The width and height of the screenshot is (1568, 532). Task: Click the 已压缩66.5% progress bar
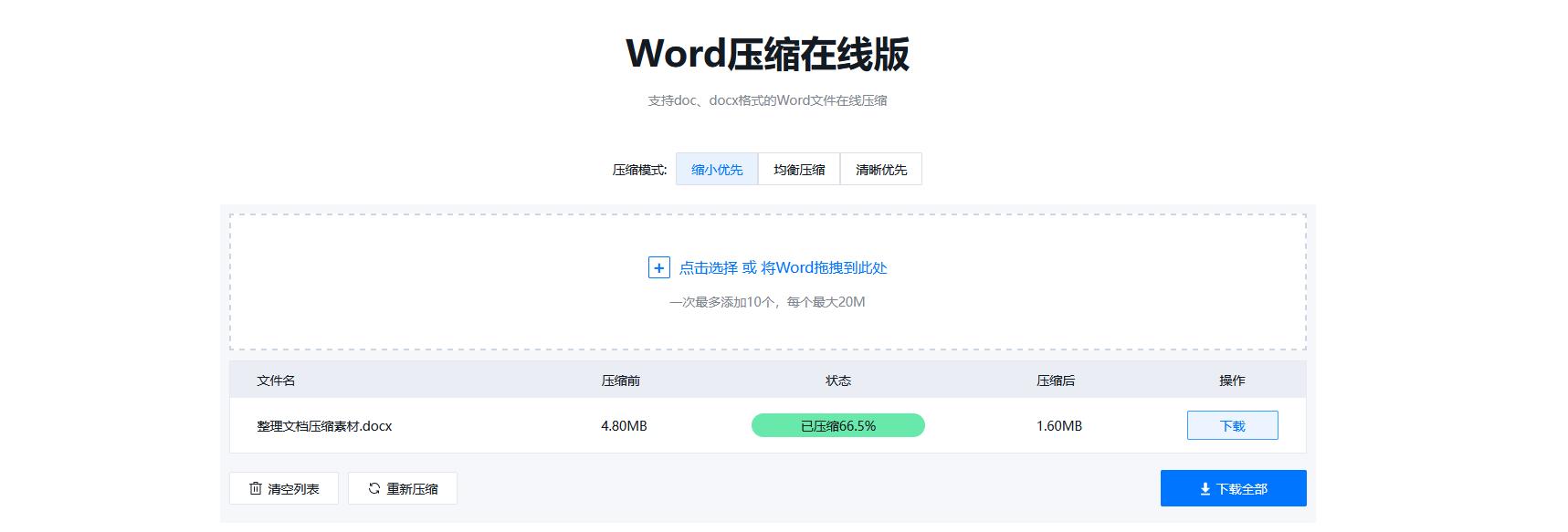click(838, 425)
